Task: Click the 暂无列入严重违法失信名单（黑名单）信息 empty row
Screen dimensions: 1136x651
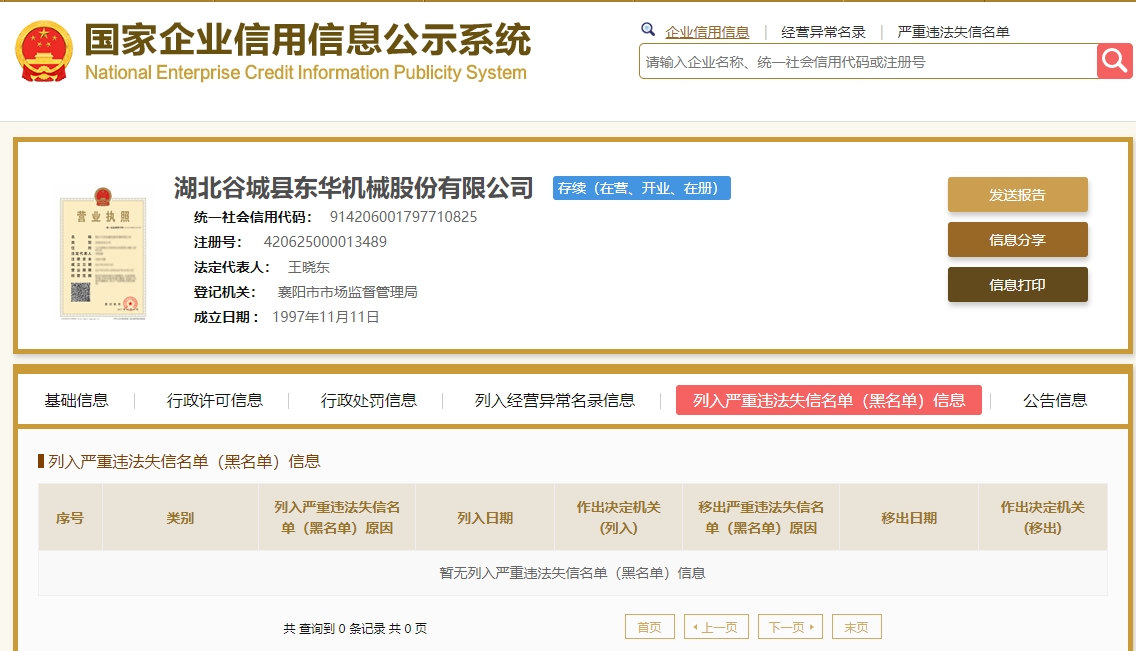Action: coord(572,573)
